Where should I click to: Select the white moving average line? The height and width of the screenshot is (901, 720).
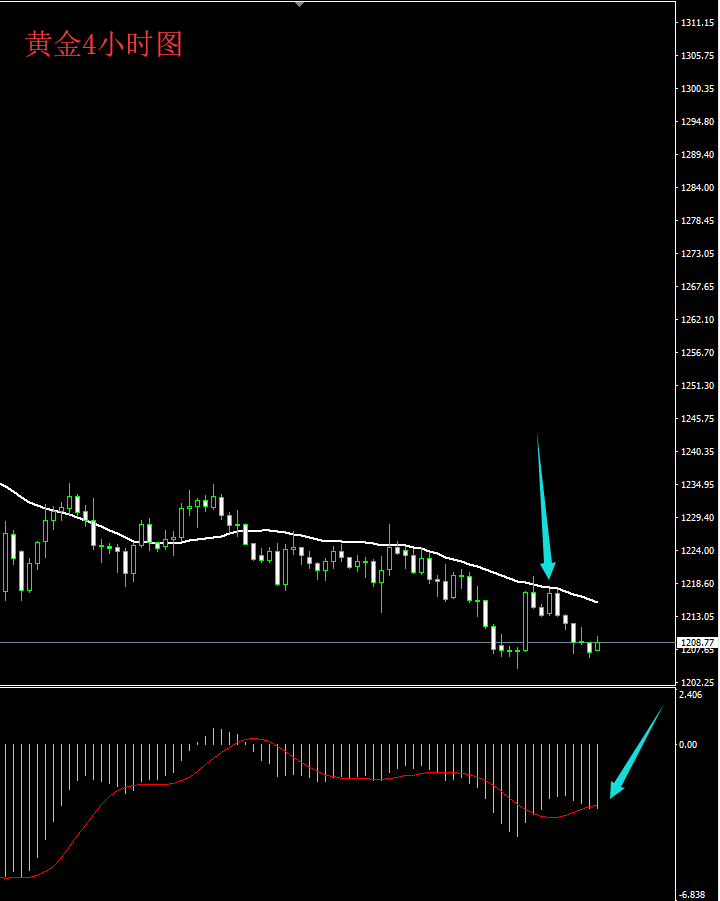point(299,536)
